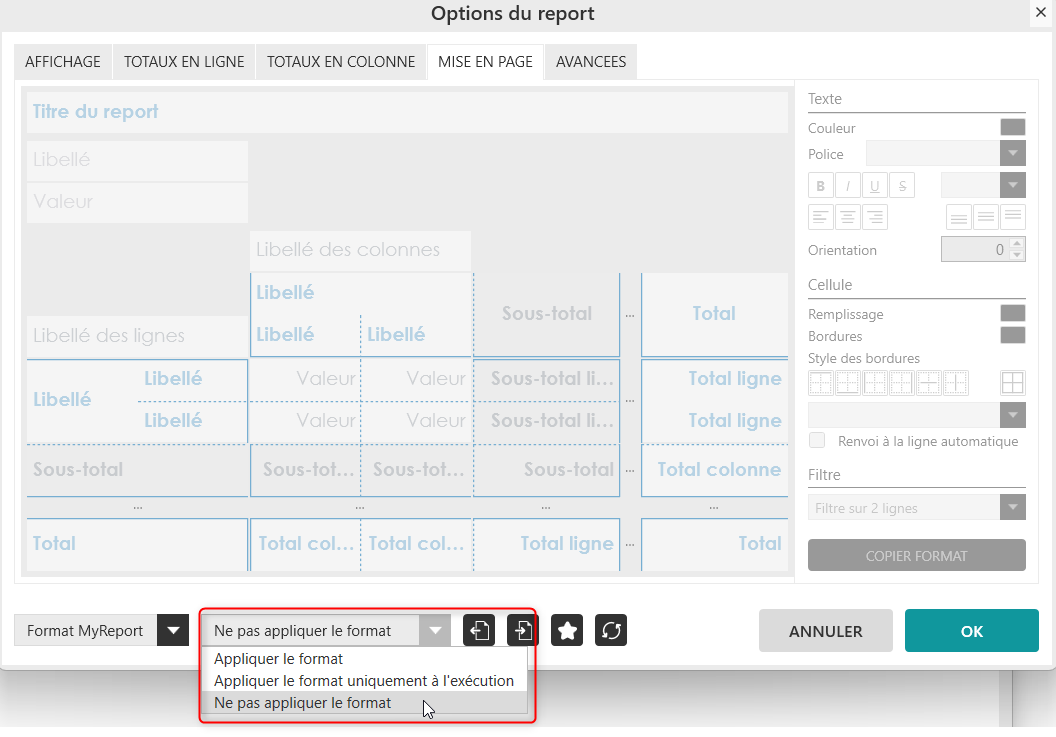This screenshot has height=737, width=1056.
Task: Switch to the TOTAUX EN COLONNE tab
Action: (x=340, y=62)
